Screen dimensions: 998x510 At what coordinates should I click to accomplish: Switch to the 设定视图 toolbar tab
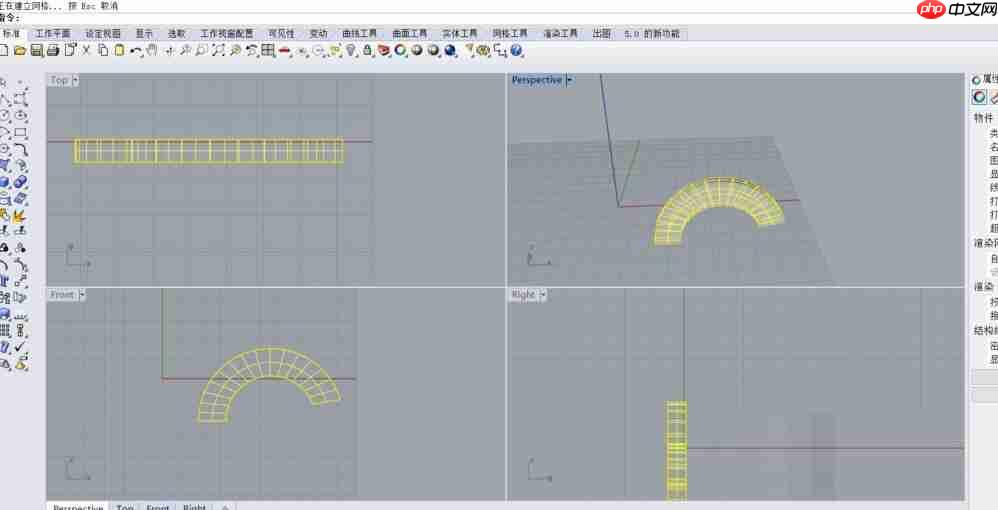coord(103,34)
